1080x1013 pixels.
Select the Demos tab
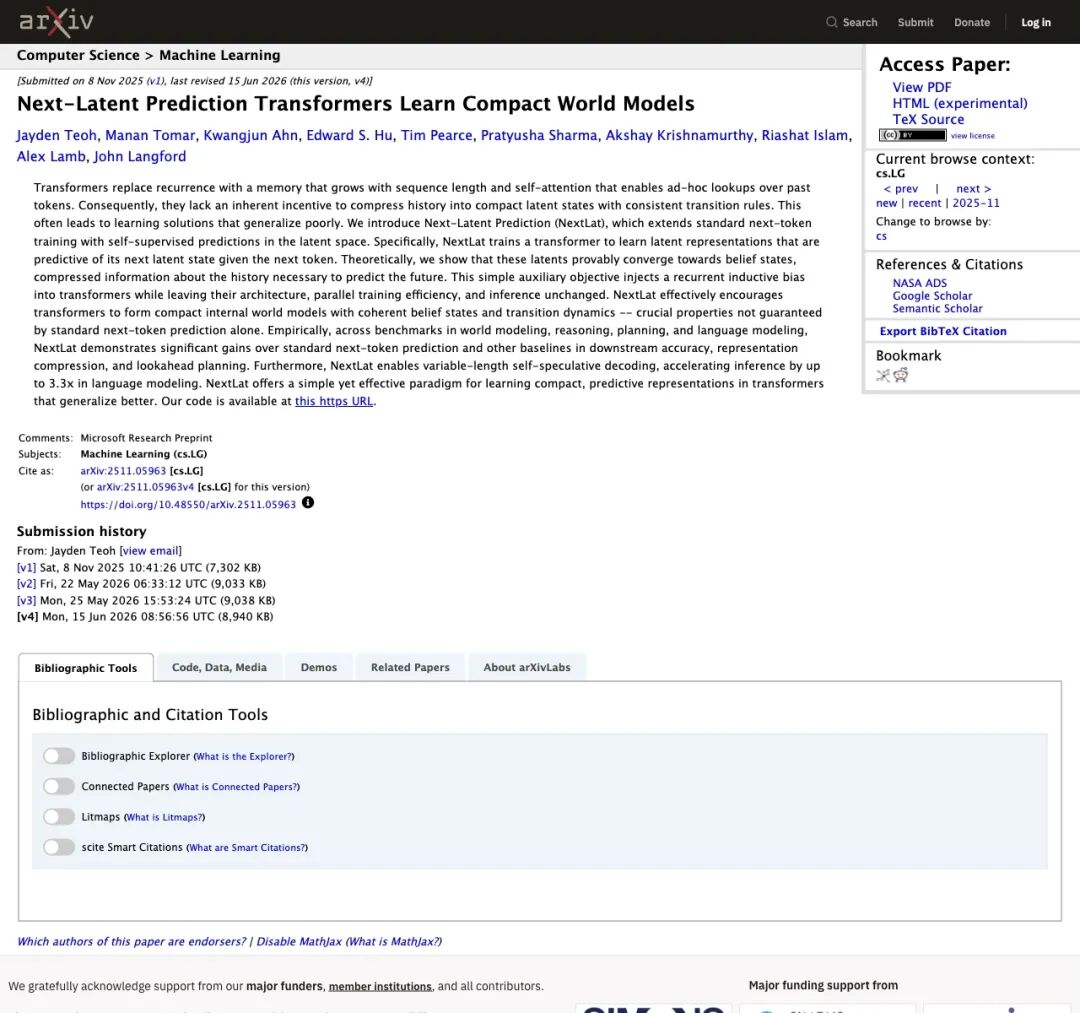[319, 667]
